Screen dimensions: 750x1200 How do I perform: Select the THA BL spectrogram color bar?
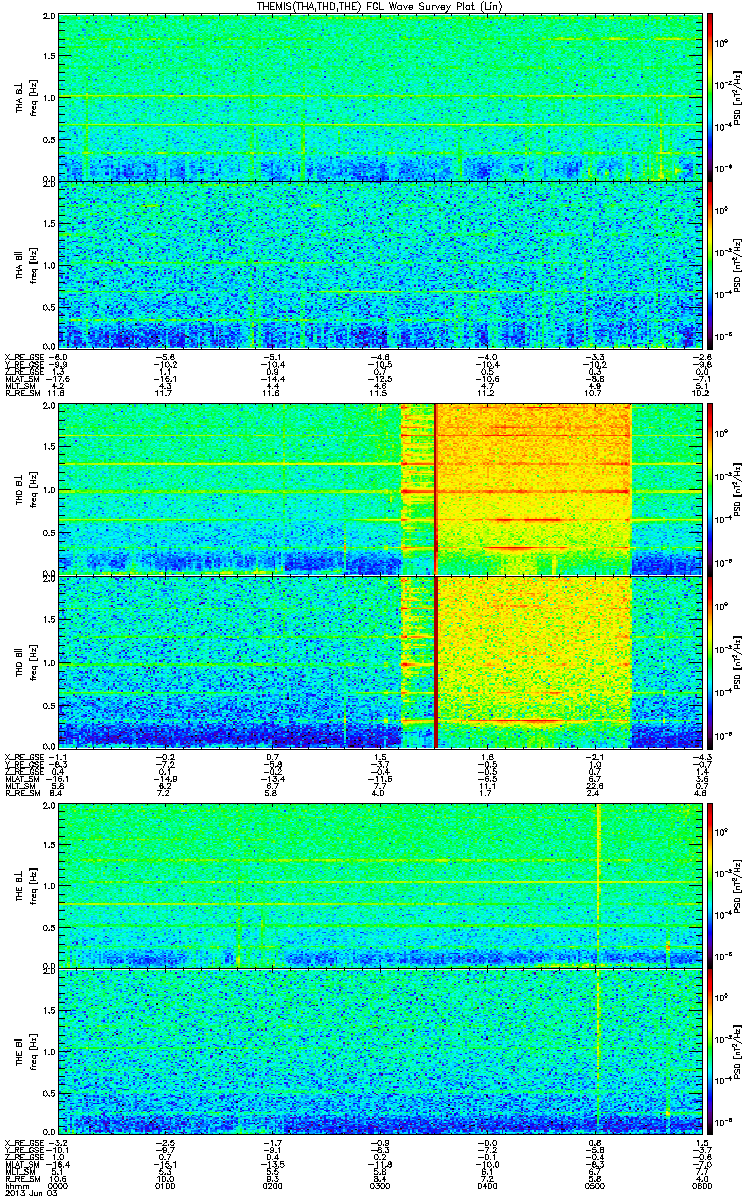coord(710,97)
